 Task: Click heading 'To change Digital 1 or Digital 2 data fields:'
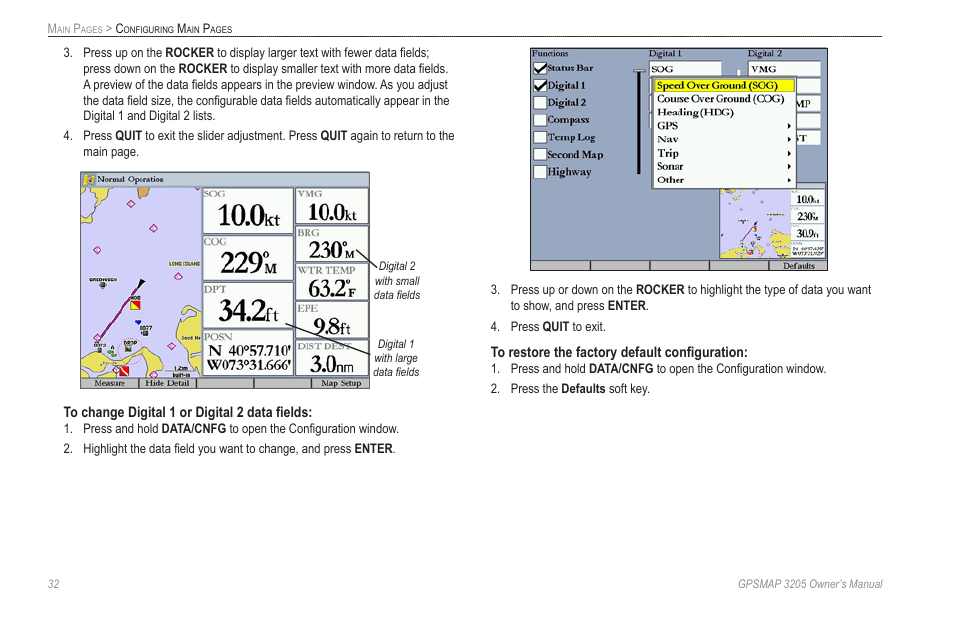click(x=187, y=412)
